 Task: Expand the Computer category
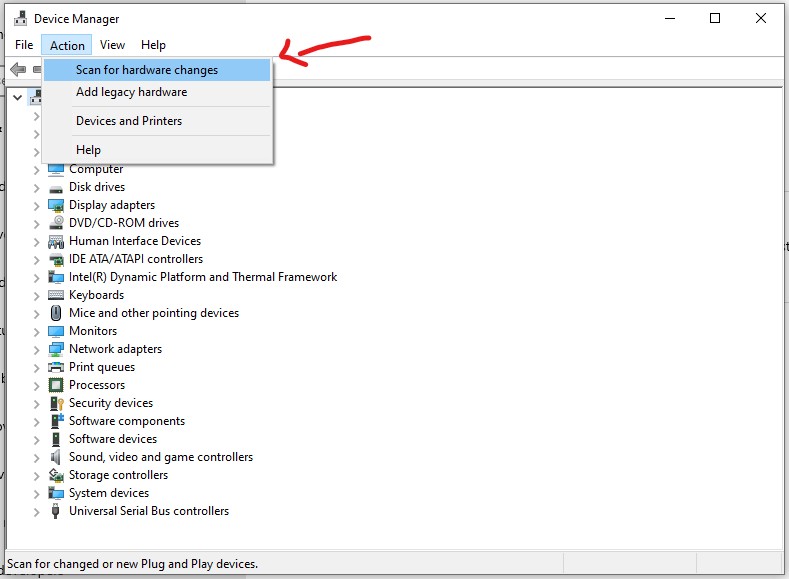tap(36, 170)
